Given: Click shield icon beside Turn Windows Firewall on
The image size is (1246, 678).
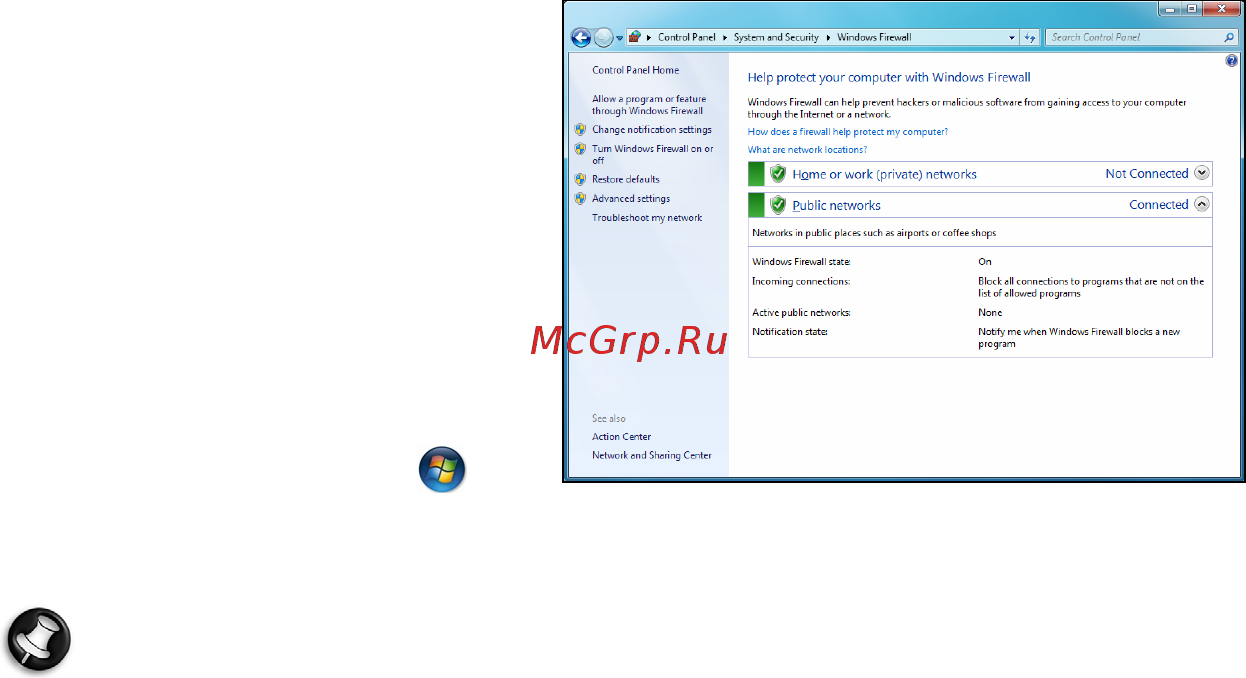Looking at the screenshot, I should pyautogui.click(x=580, y=149).
